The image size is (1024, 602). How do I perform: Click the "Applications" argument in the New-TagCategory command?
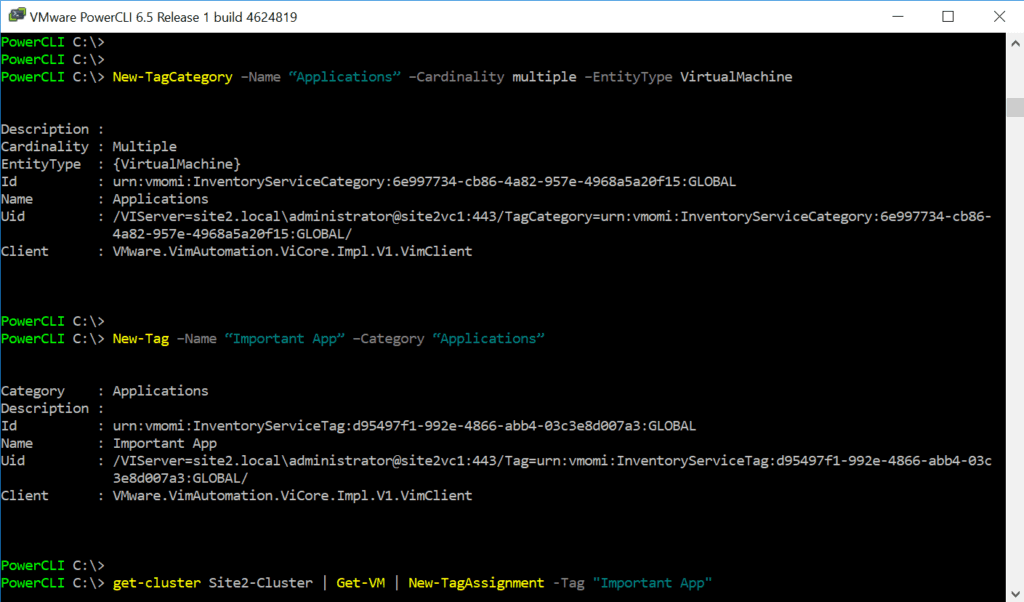coord(345,77)
